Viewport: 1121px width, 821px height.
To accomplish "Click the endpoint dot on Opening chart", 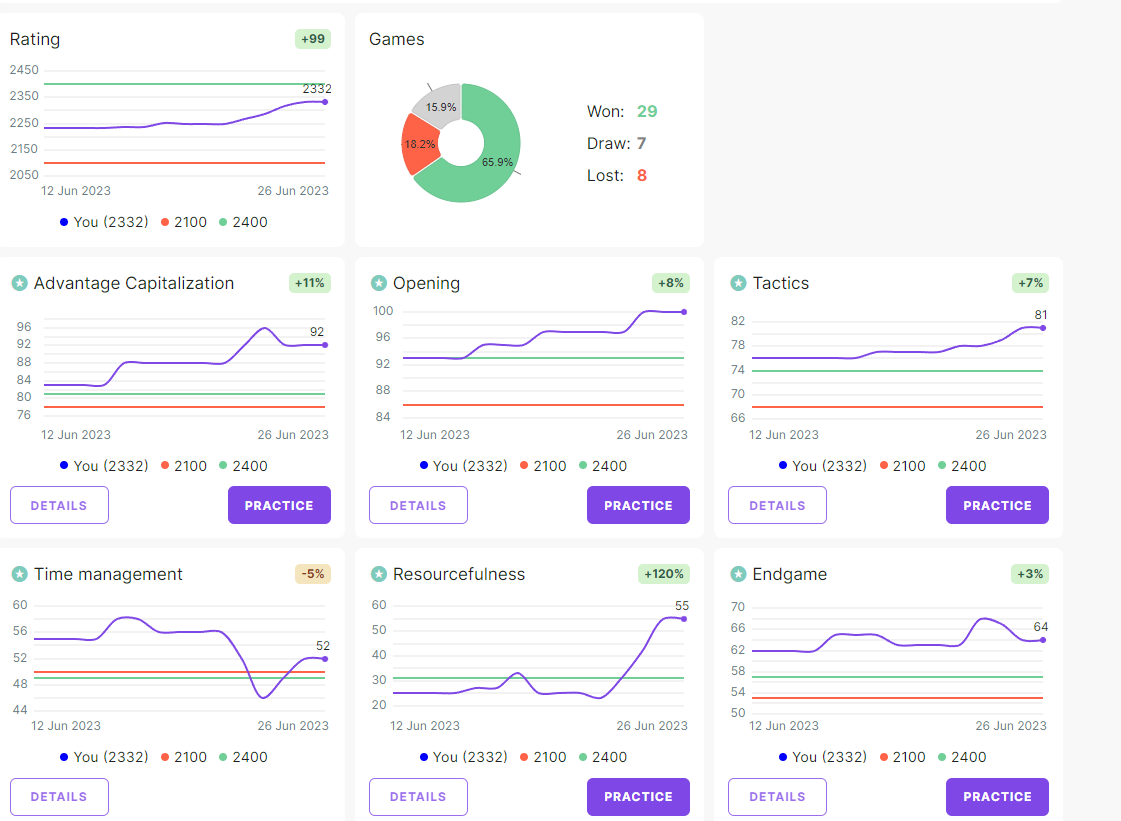I will tap(684, 312).
